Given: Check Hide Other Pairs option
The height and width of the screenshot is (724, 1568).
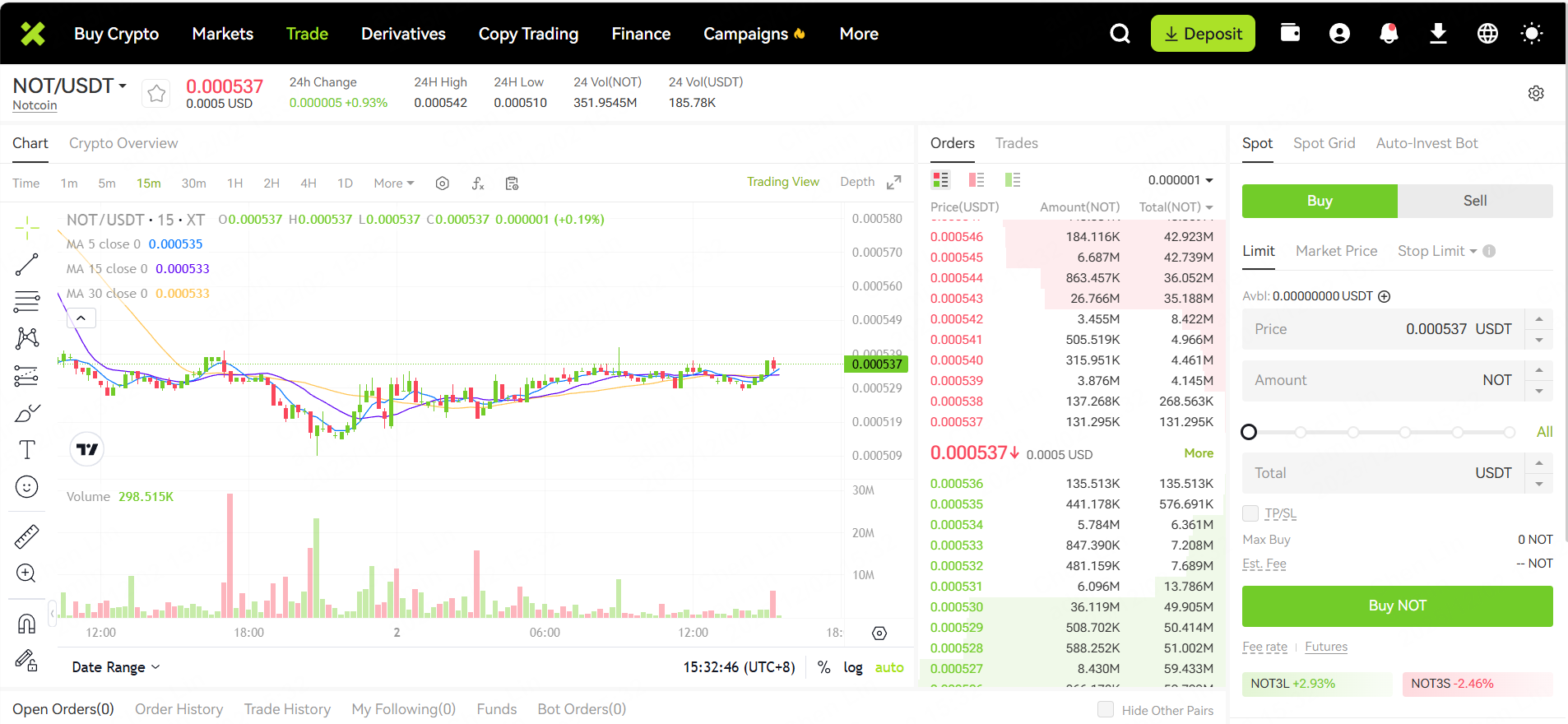Looking at the screenshot, I should click(1106, 709).
